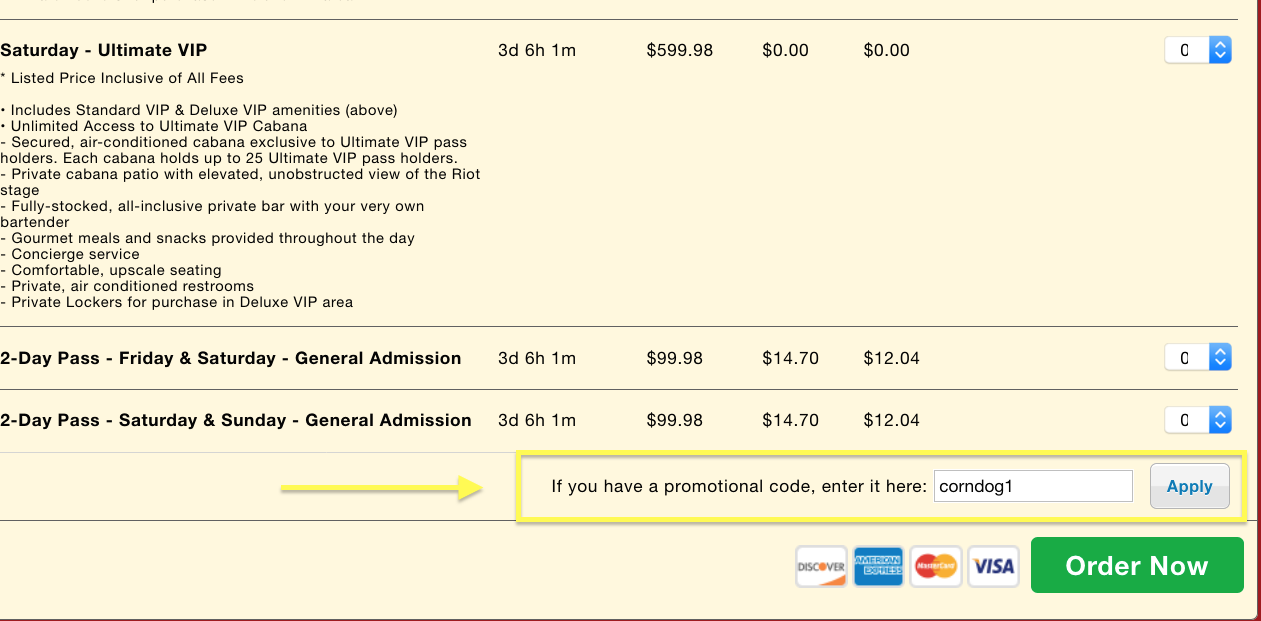Select the Saturday - Ultimate VIP ticket title
Screen dimensions: 1261x621
click(104, 50)
